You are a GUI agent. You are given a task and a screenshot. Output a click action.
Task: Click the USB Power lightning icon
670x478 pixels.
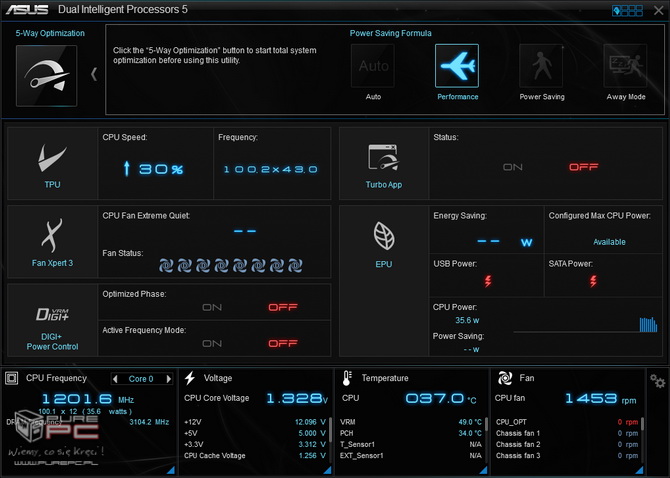tap(488, 281)
